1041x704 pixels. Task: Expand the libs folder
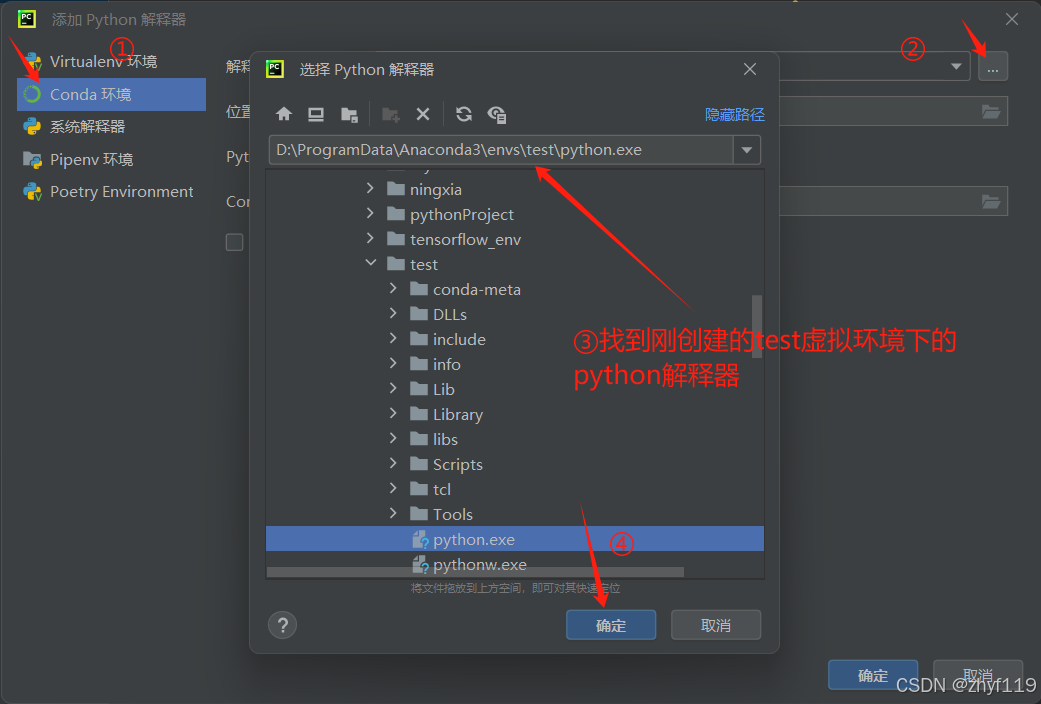(x=393, y=438)
